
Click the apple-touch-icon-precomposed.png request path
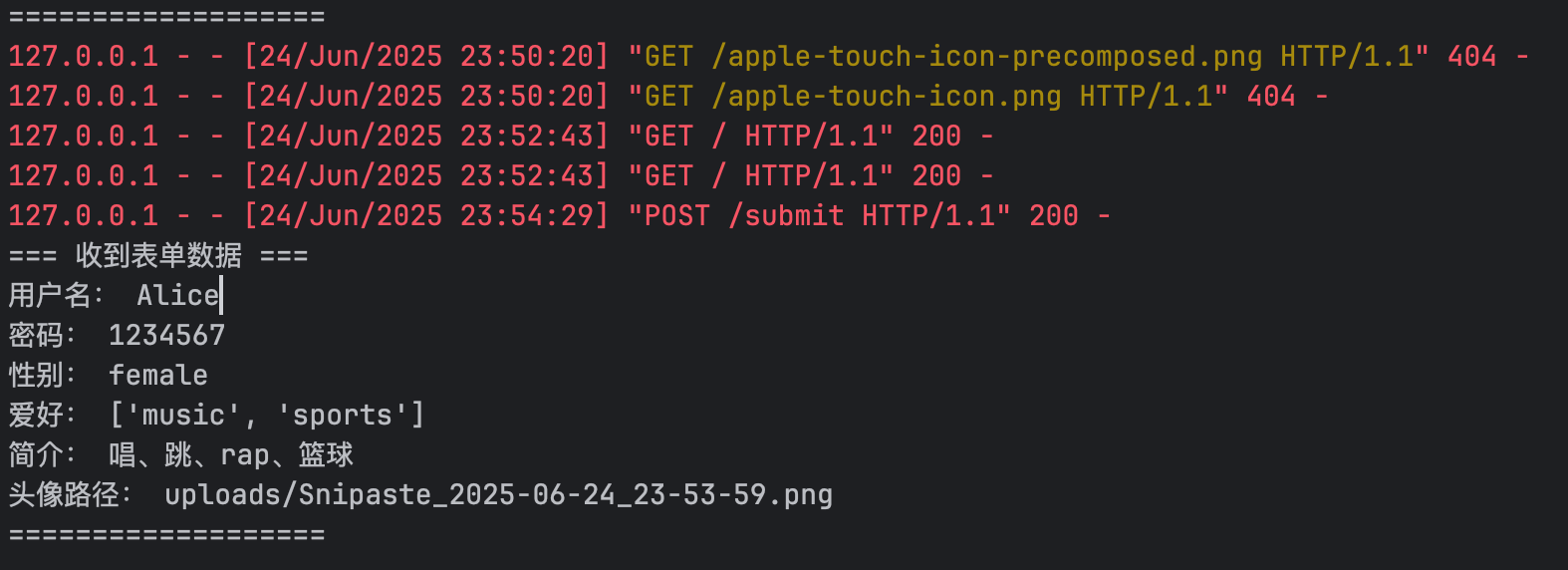click(986, 57)
